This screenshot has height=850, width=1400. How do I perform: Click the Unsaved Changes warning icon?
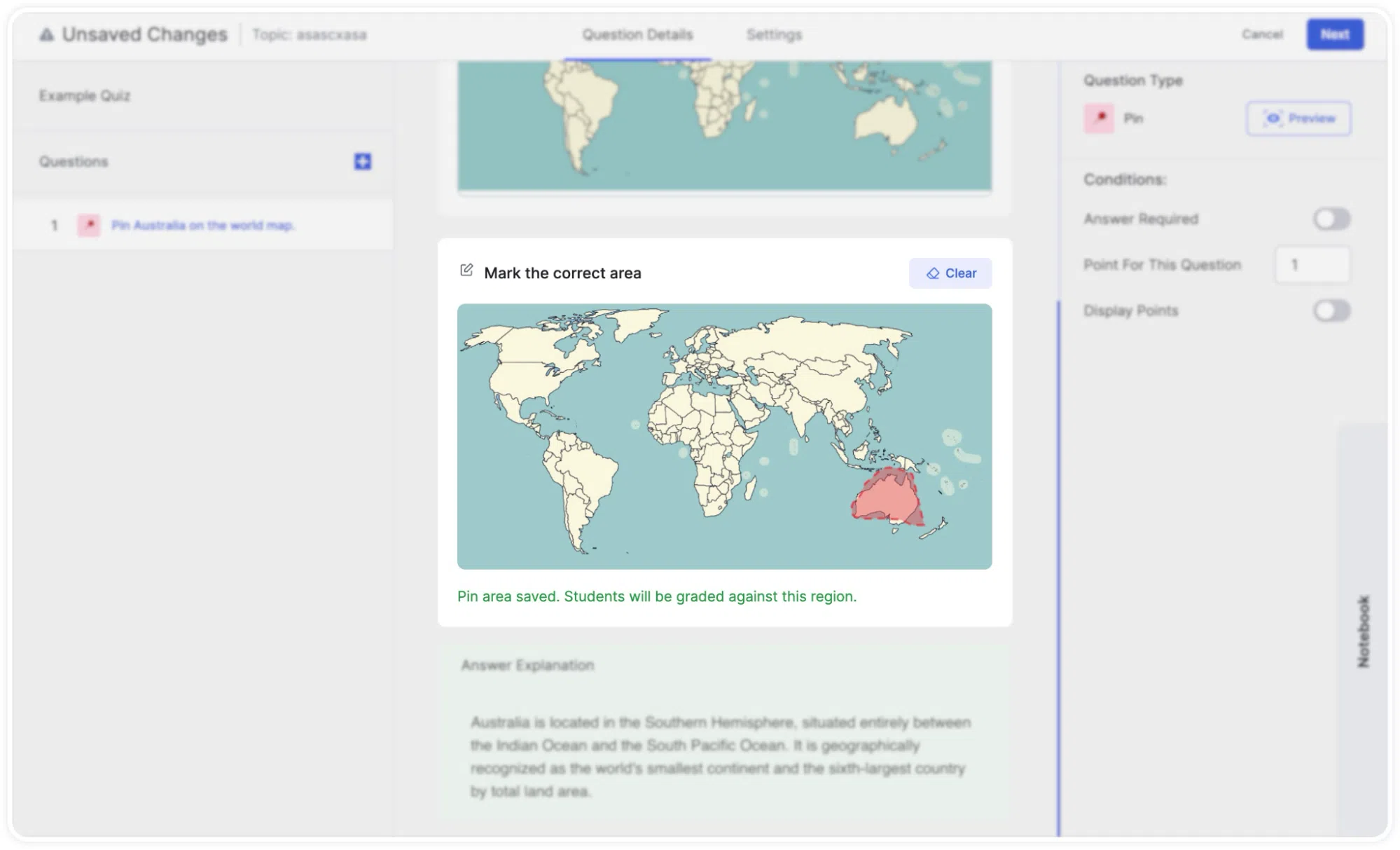[46, 34]
